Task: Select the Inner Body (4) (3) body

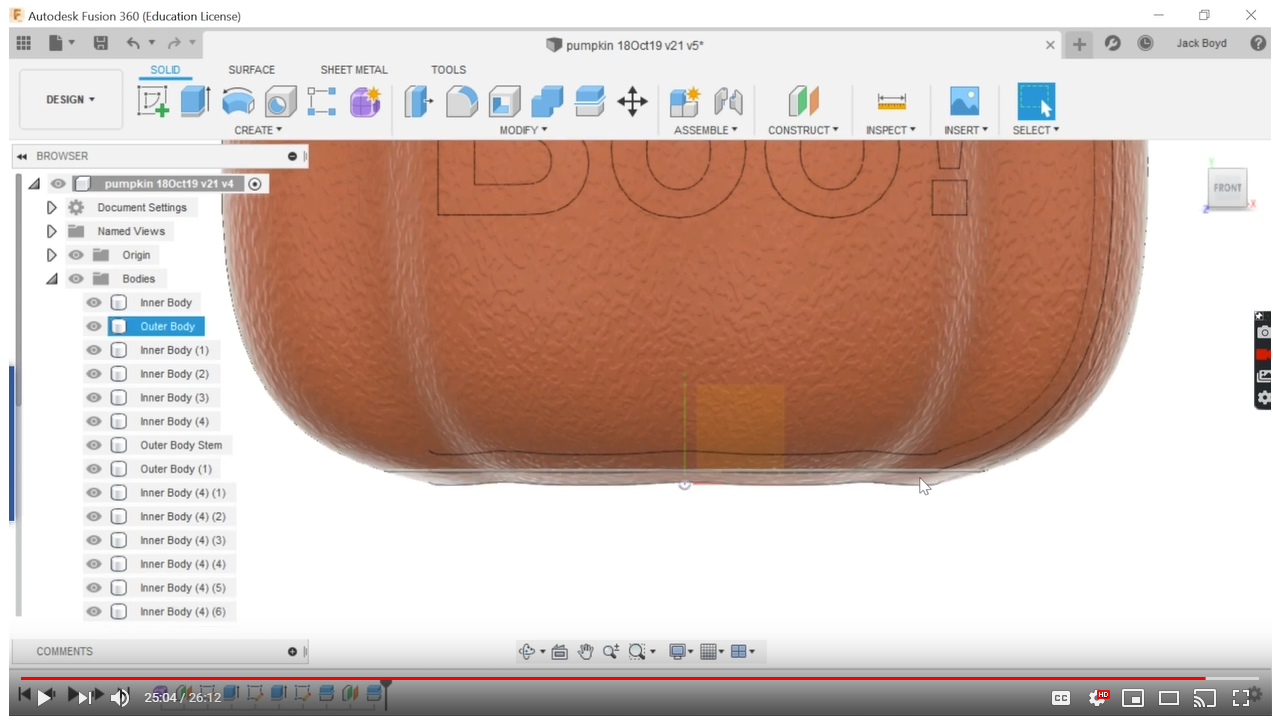Action: pos(183,541)
